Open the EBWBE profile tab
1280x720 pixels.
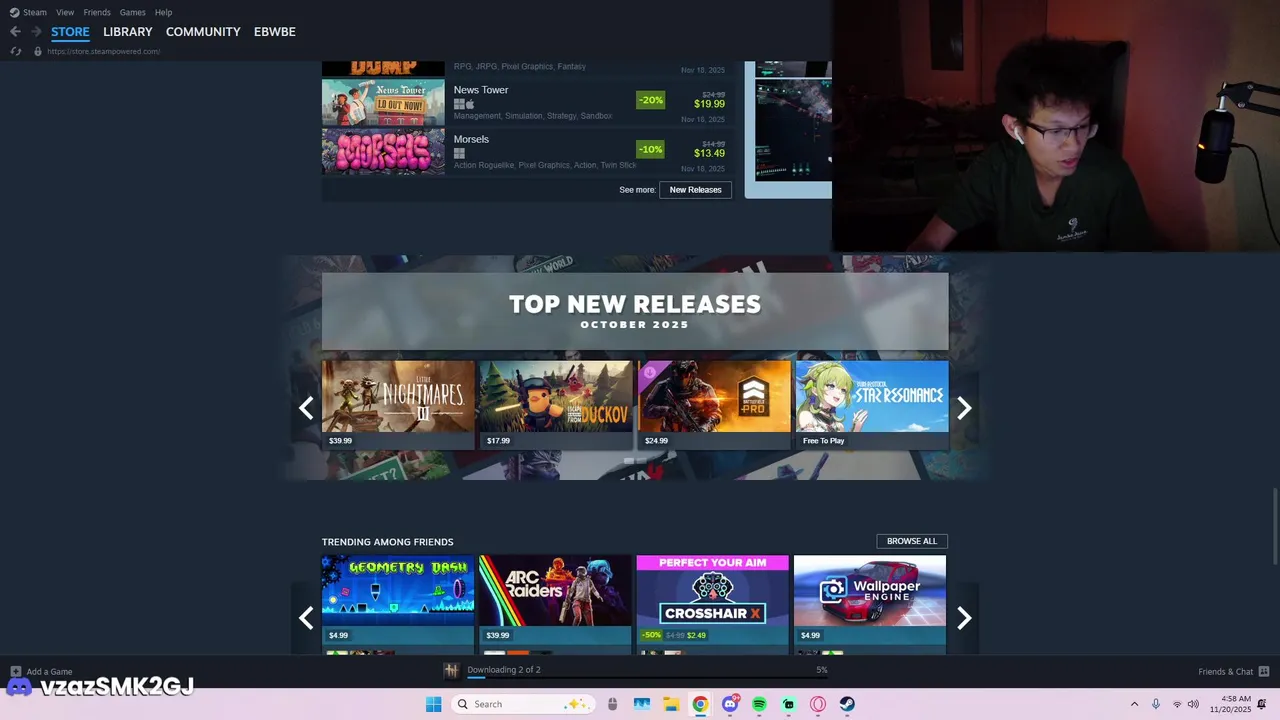point(275,32)
